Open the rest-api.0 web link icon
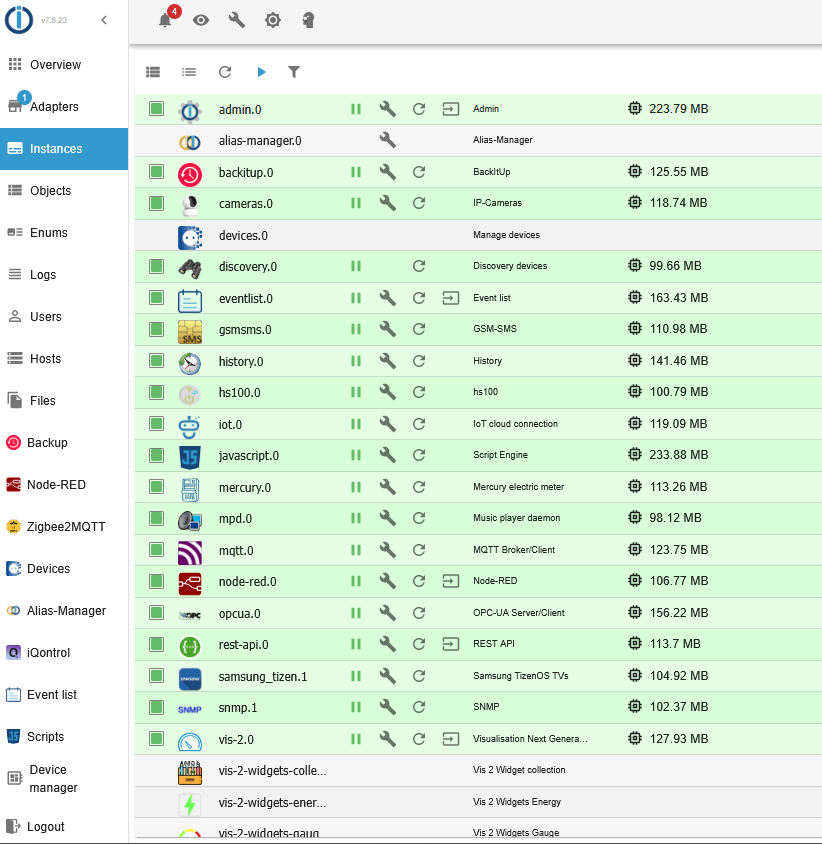The height and width of the screenshot is (844, 822). tap(451, 644)
